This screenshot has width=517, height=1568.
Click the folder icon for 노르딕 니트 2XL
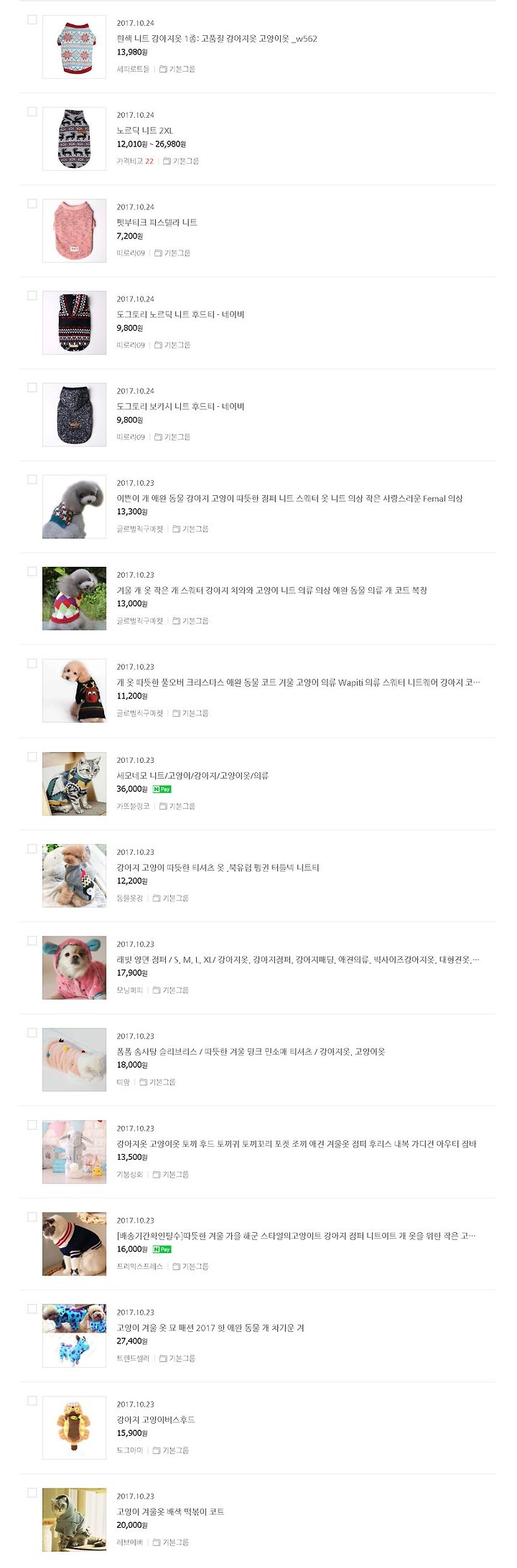tap(167, 161)
